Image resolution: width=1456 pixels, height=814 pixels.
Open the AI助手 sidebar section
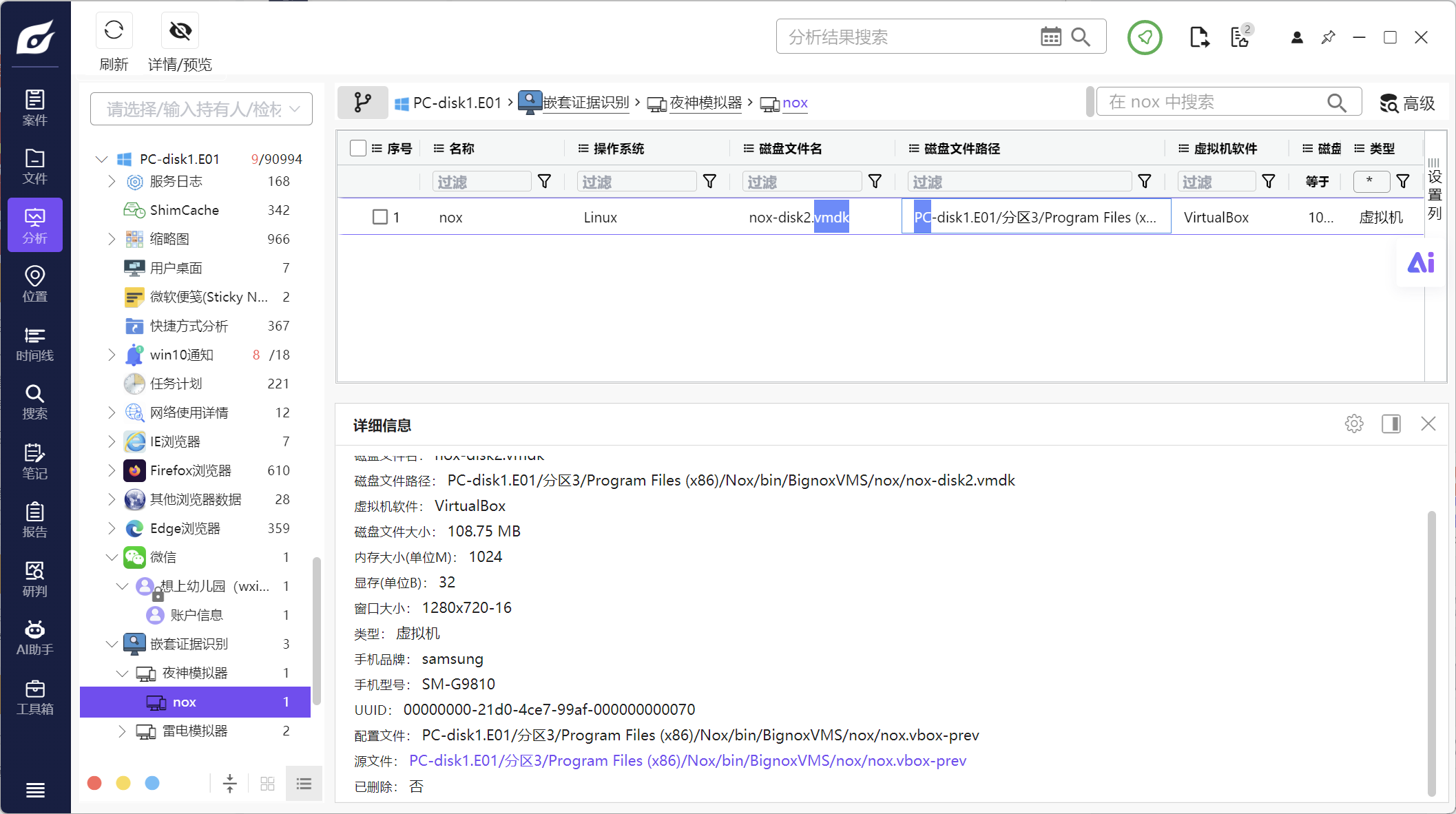tap(35, 638)
